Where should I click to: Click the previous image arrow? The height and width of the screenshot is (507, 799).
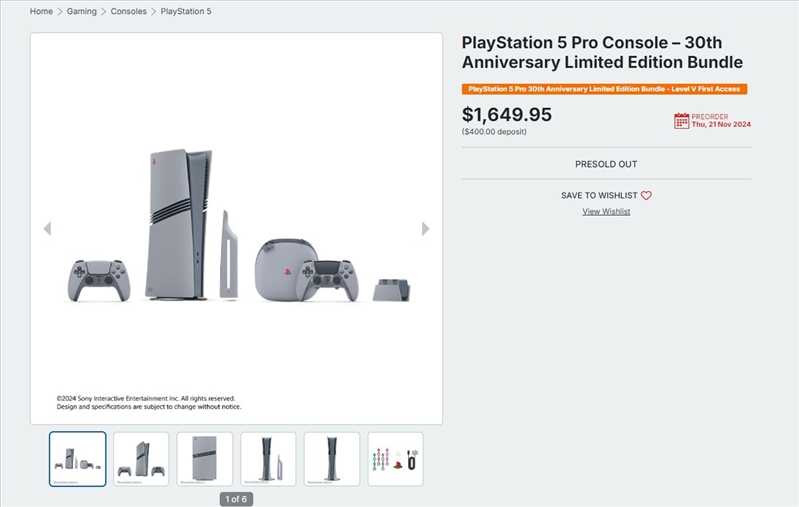click(x=47, y=229)
